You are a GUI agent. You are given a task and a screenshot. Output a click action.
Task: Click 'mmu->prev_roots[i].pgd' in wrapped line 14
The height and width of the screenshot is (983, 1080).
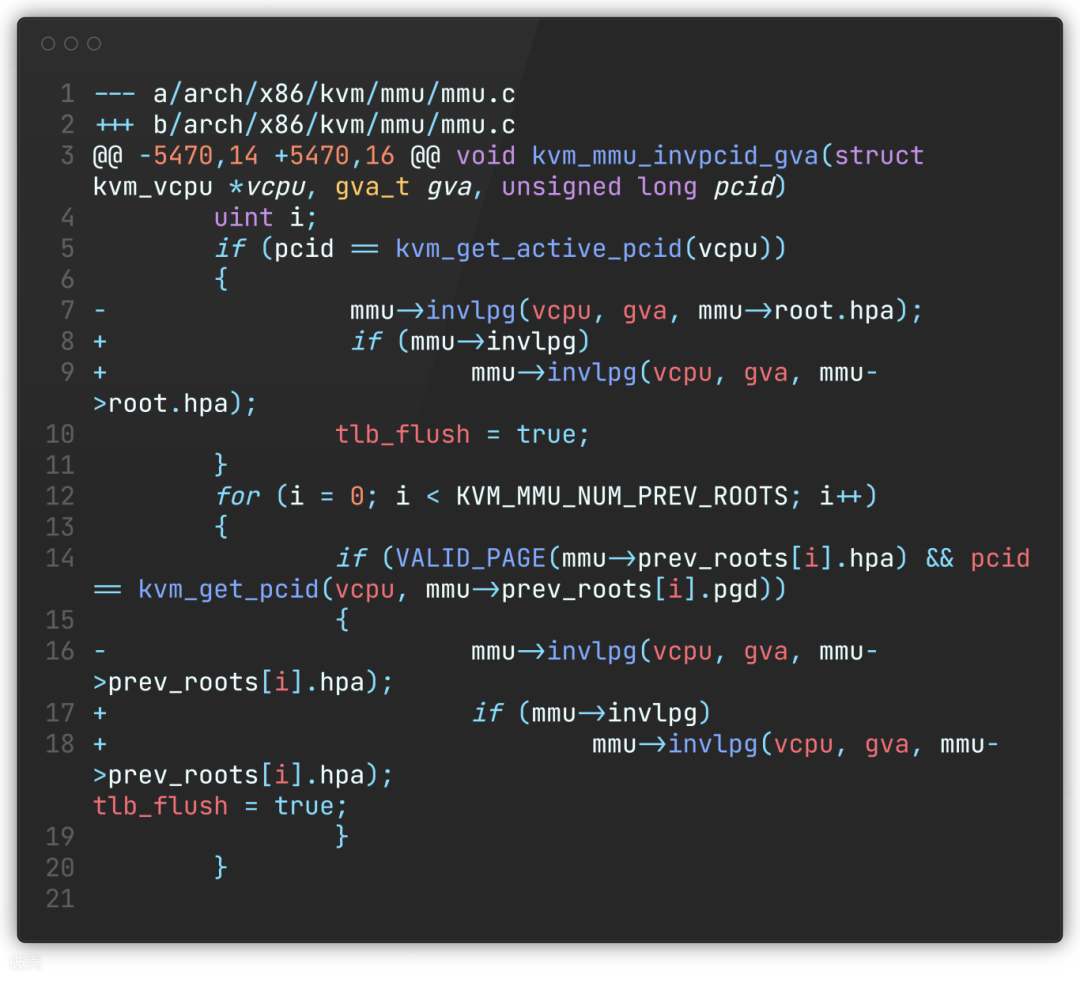(591, 590)
